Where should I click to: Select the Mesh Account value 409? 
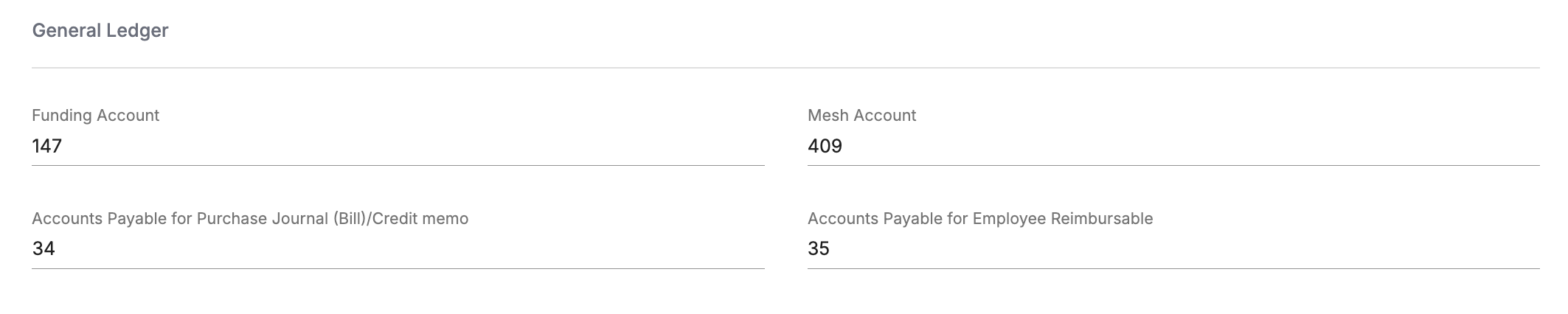pyautogui.click(x=825, y=146)
